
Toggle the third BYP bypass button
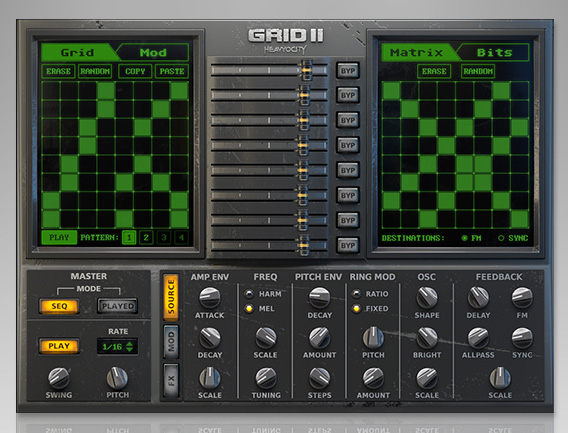[x=348, y=120]
